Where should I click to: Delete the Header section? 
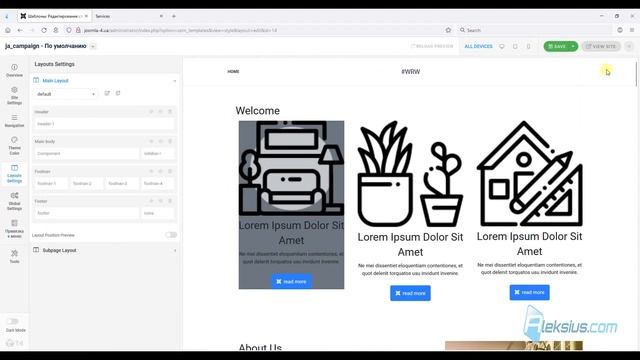point(170,111)
